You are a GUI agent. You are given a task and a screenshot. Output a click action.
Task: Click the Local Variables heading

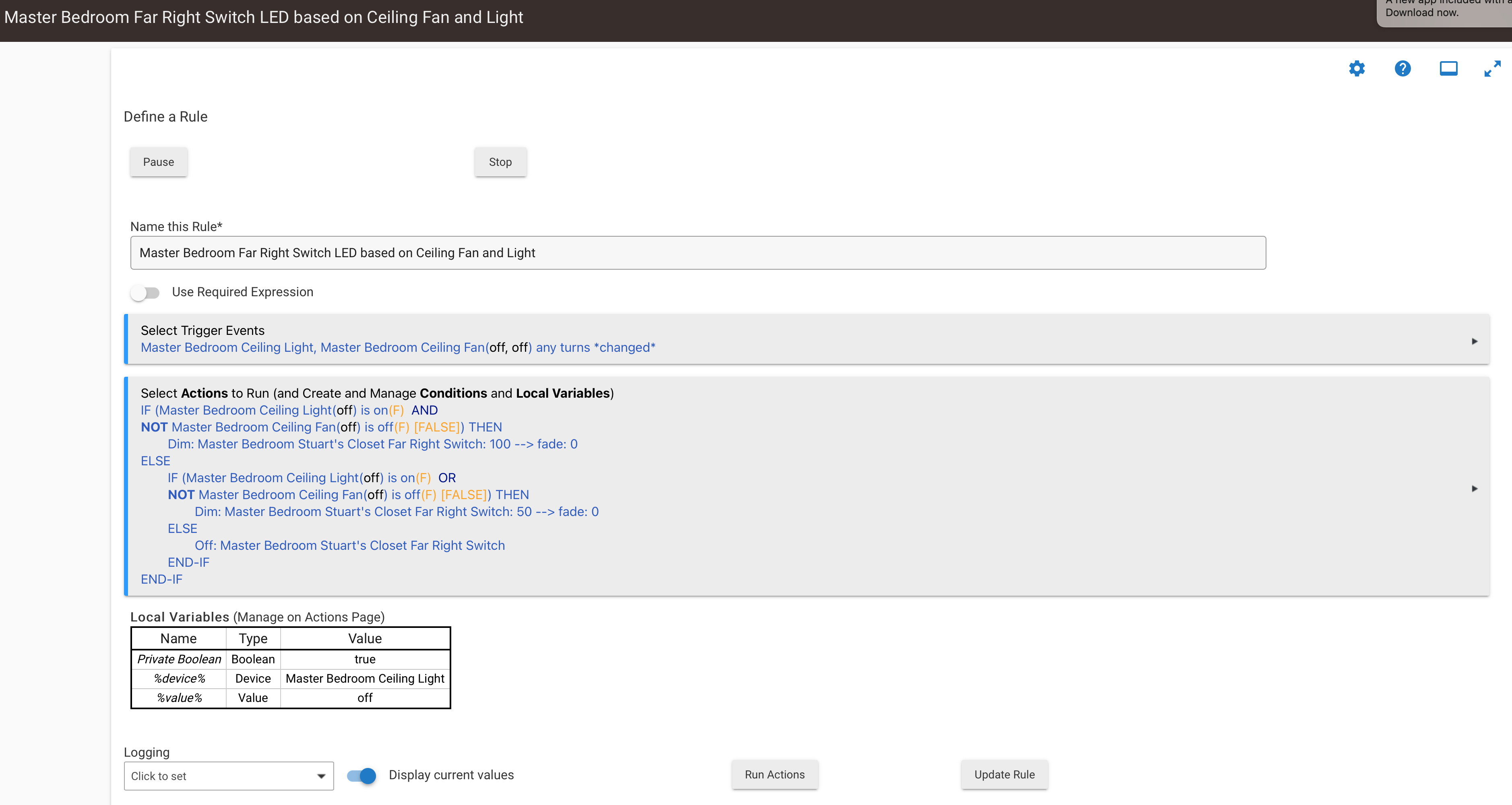tap(257, 617)
